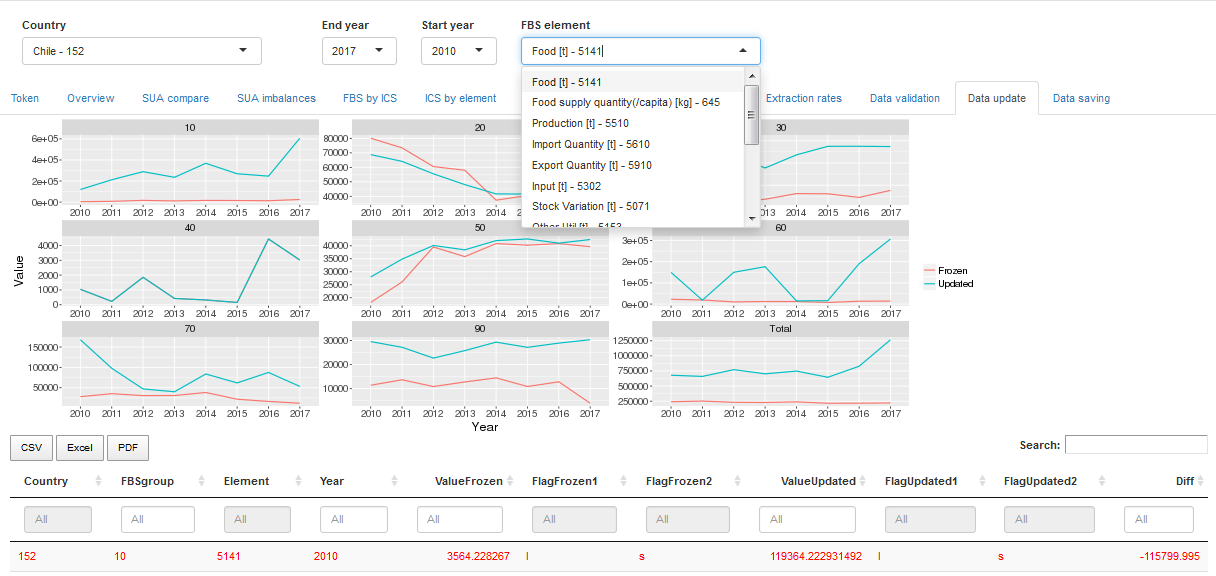Screen dimensions: 1216x576
Task: Click the PDF export button
Action: (x=128, y=447)
